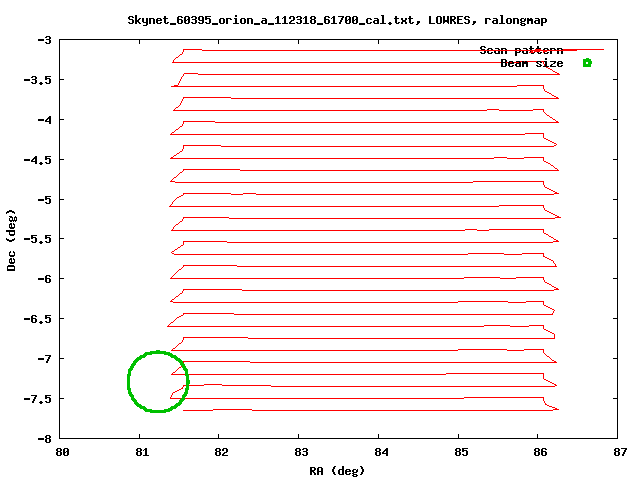Click the x-axis tick label 87
This screenshot has width=640, height=480.
coord(620,452)
